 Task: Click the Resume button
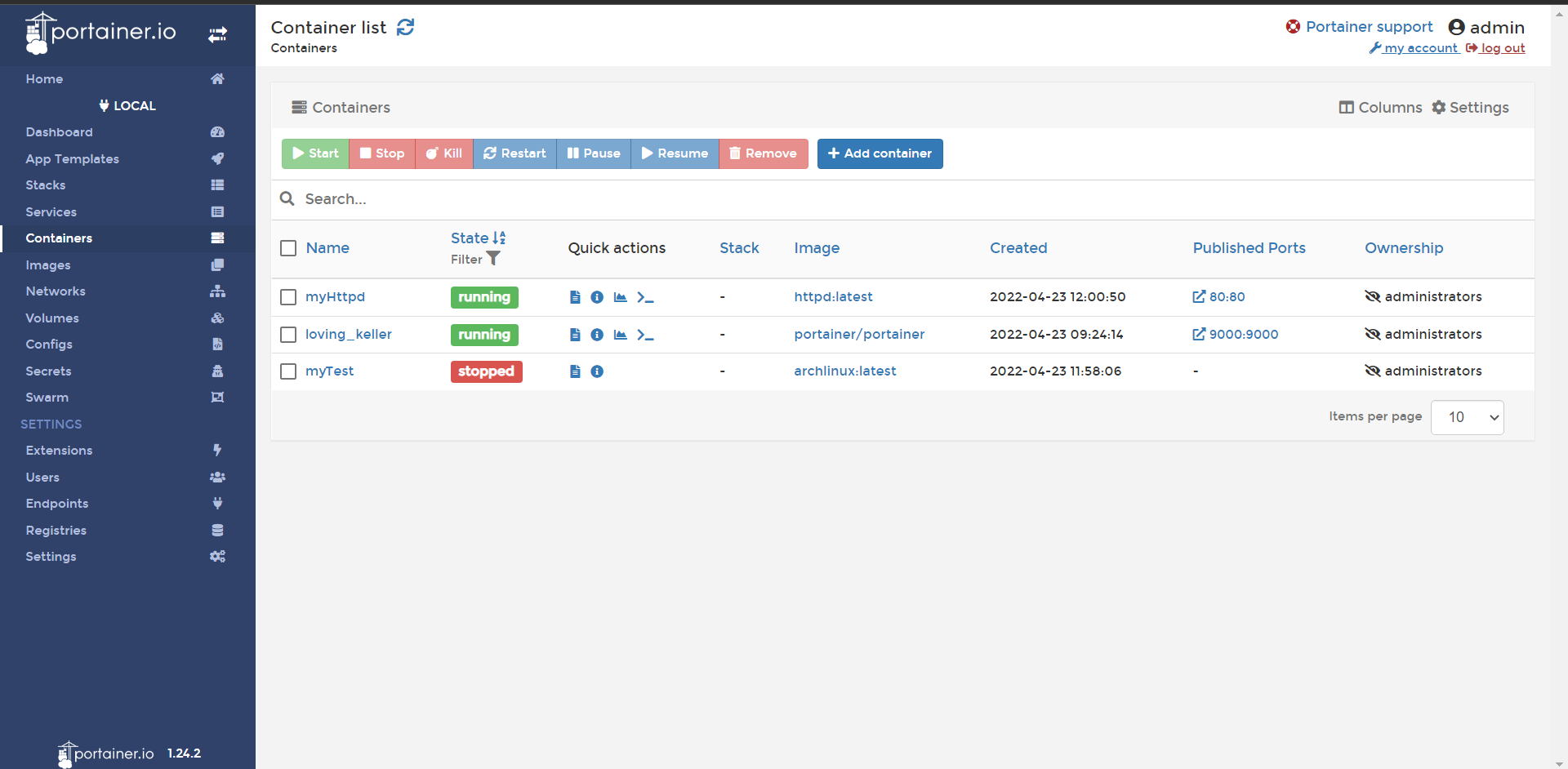(675, 153)
